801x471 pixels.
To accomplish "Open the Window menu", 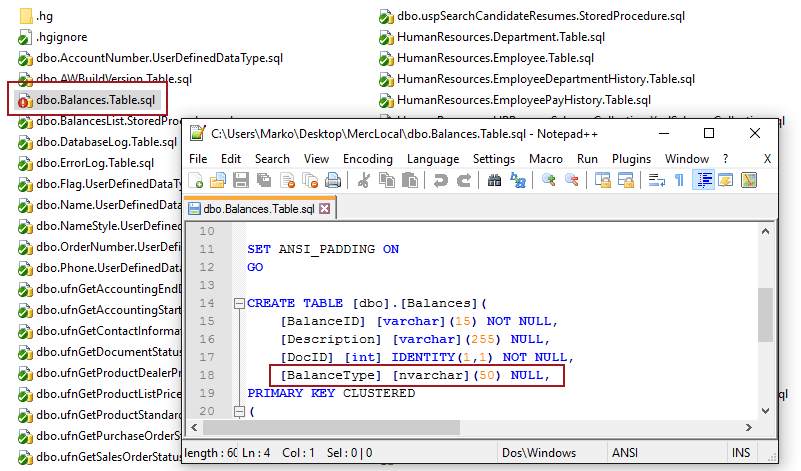I will pos(687,159).
